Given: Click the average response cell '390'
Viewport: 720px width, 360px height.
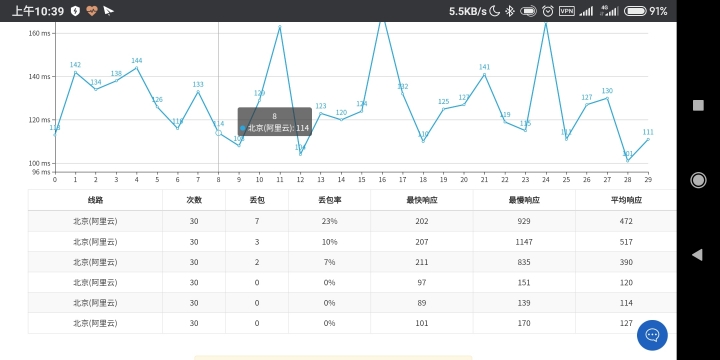Looking at the screenshot, I should click(x=626, y=262).
